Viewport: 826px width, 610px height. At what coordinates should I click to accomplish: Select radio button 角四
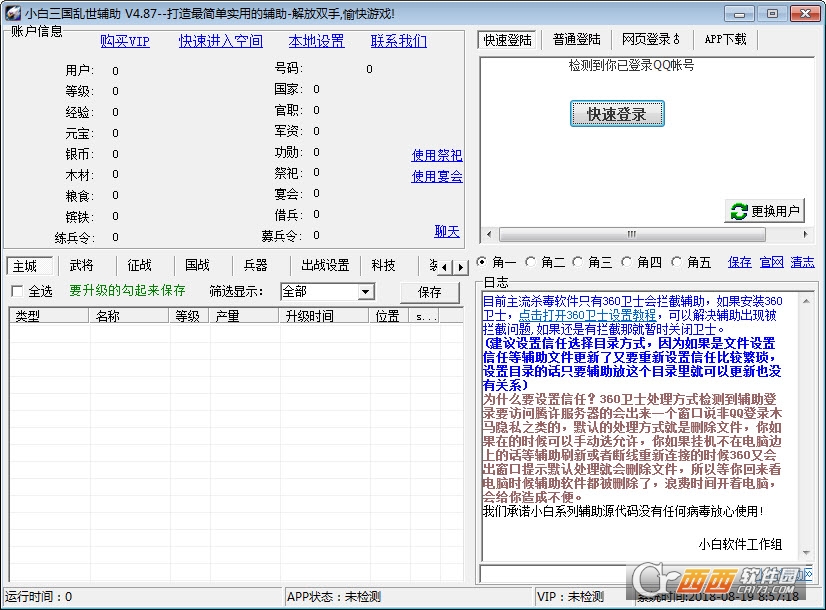point(626,261)
